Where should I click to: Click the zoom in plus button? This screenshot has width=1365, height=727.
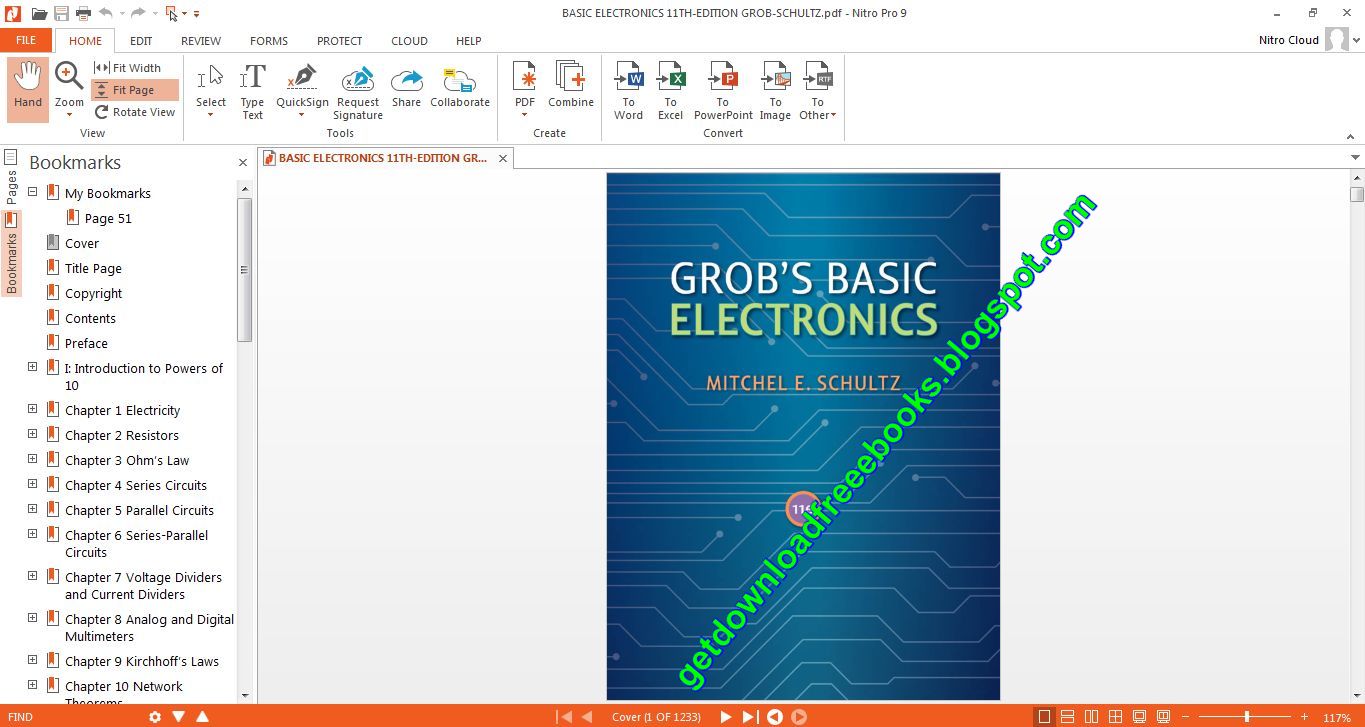click(1304, 717)
